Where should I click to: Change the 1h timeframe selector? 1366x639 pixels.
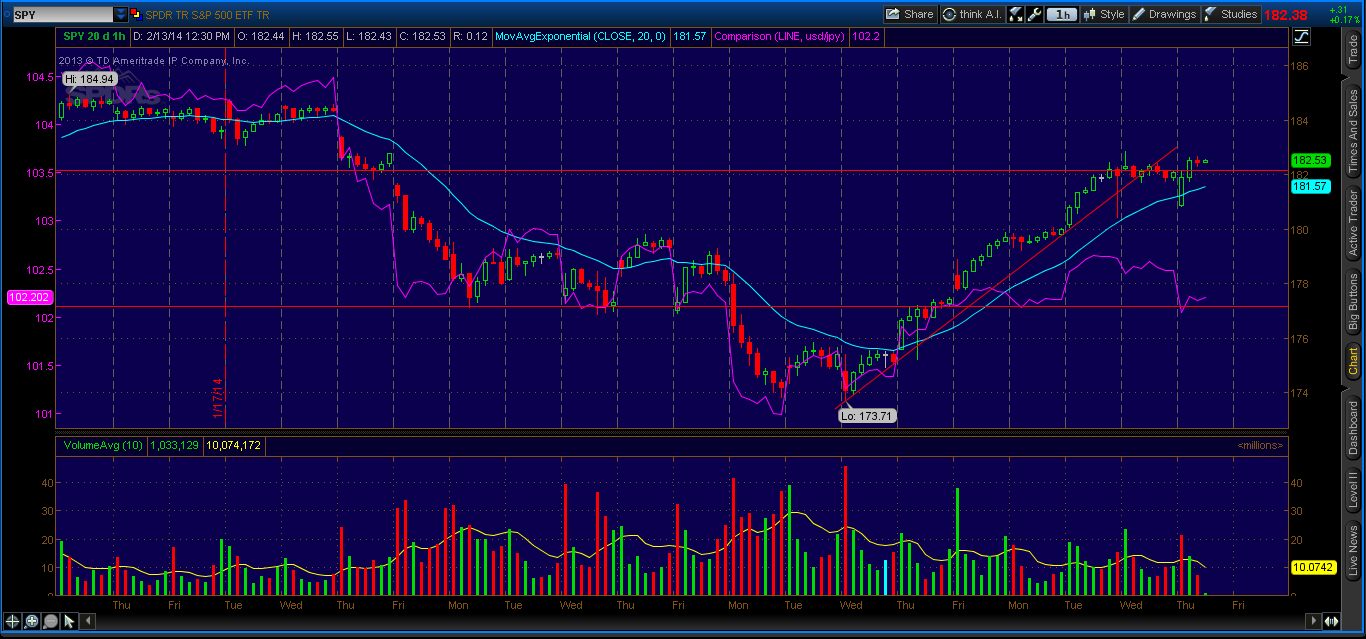pyautogui.click(x=1062, y=14)
